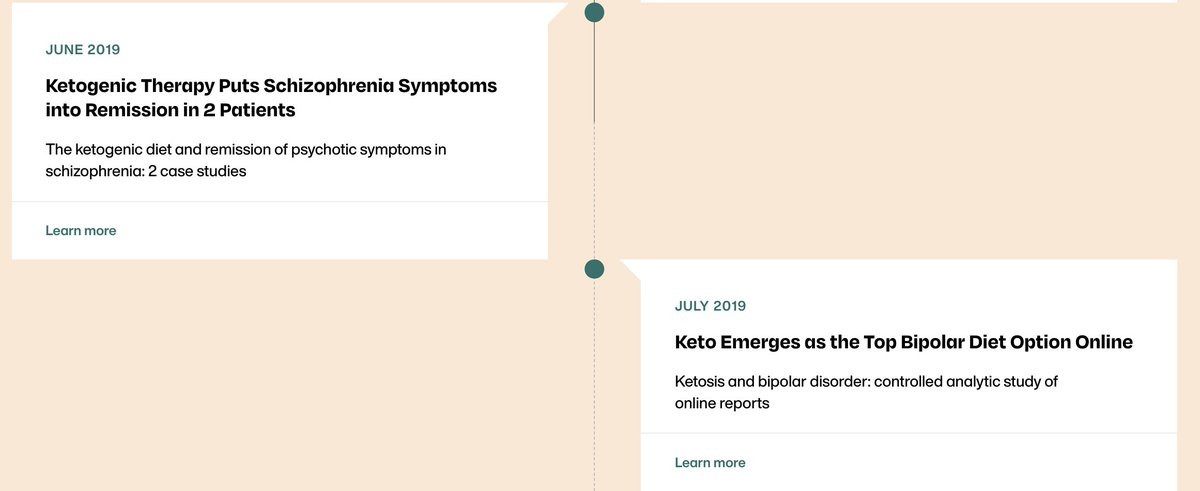Screen dimensions: 1200x491
Task: Click the partially visible white card at top right
Action: pos(908,2)
